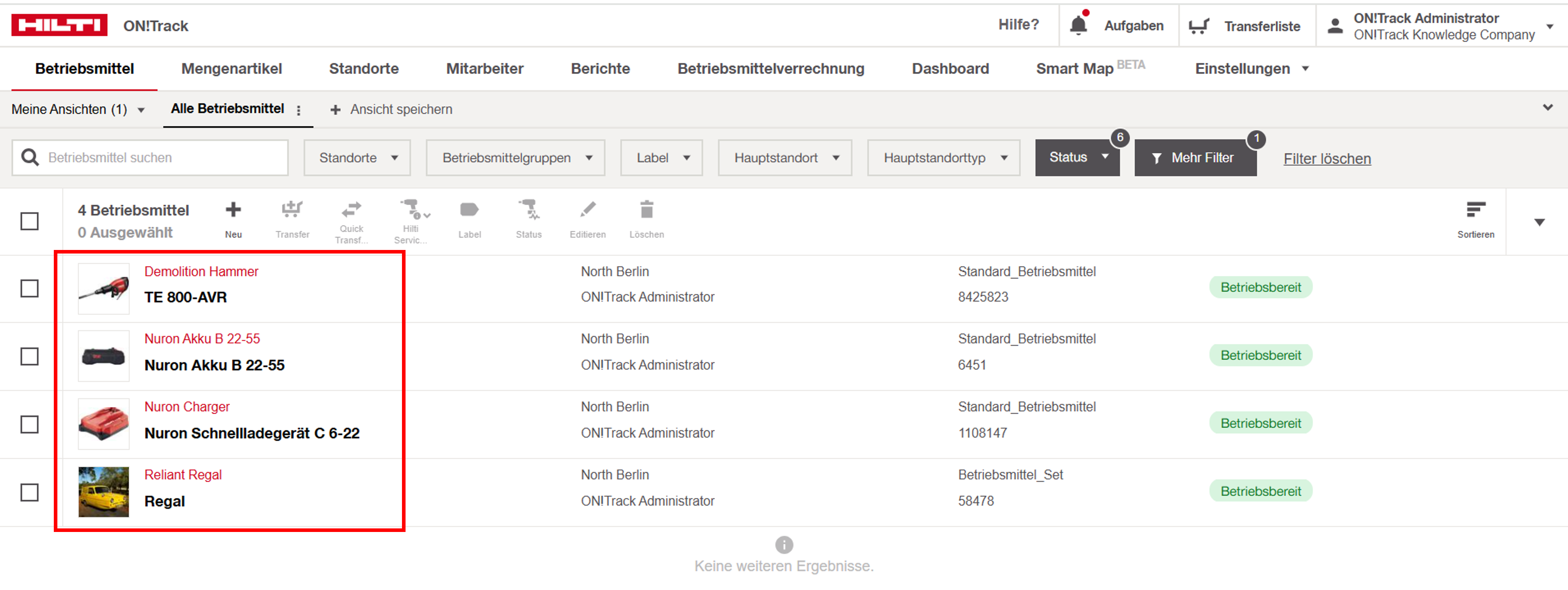Select the Demolition Hammer row checkbox
Image resolution: width=1568 pixels, height=590 pixels.
tap(29, 288)
